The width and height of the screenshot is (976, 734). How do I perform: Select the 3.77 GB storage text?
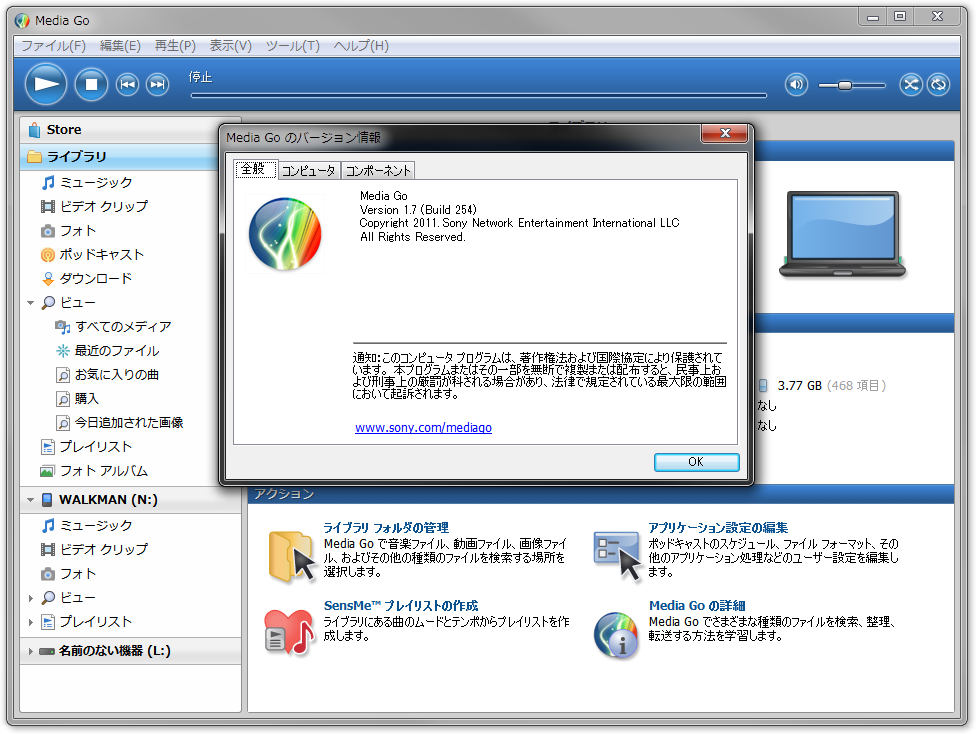click(799, 386)
